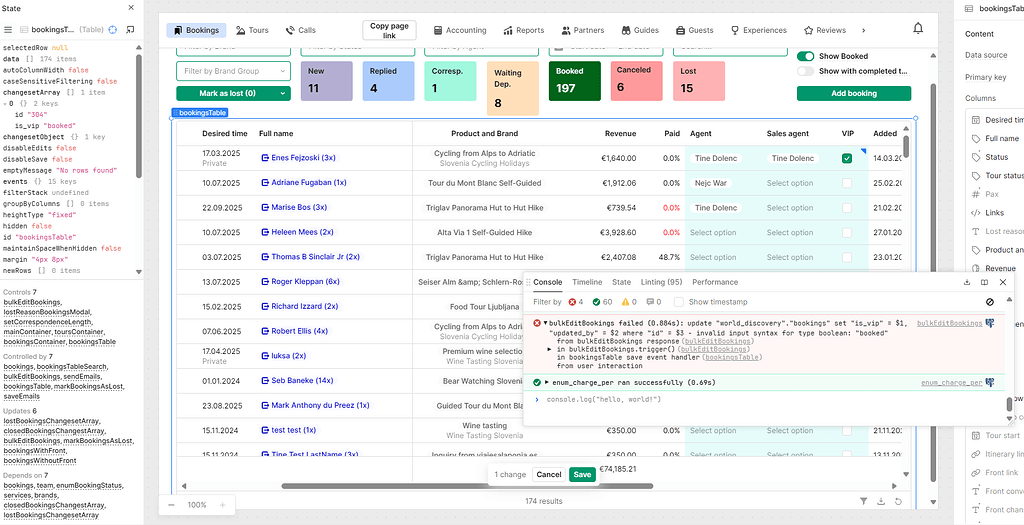Viewport: 1024px width, 525px height.
Task: Click the table refresh icon
Action: point(899,501)
